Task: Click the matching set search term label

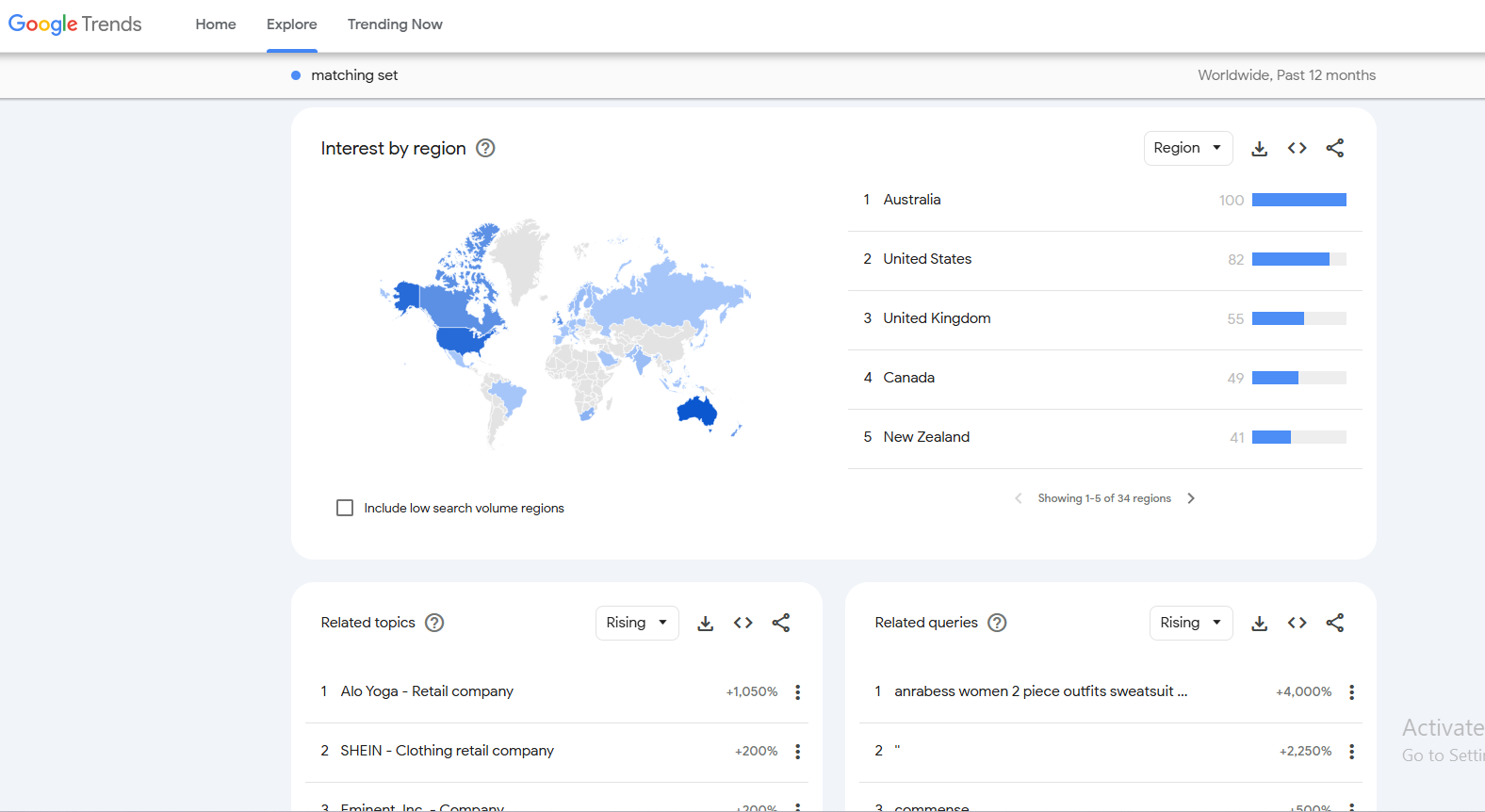Action: tap(354, 75)
